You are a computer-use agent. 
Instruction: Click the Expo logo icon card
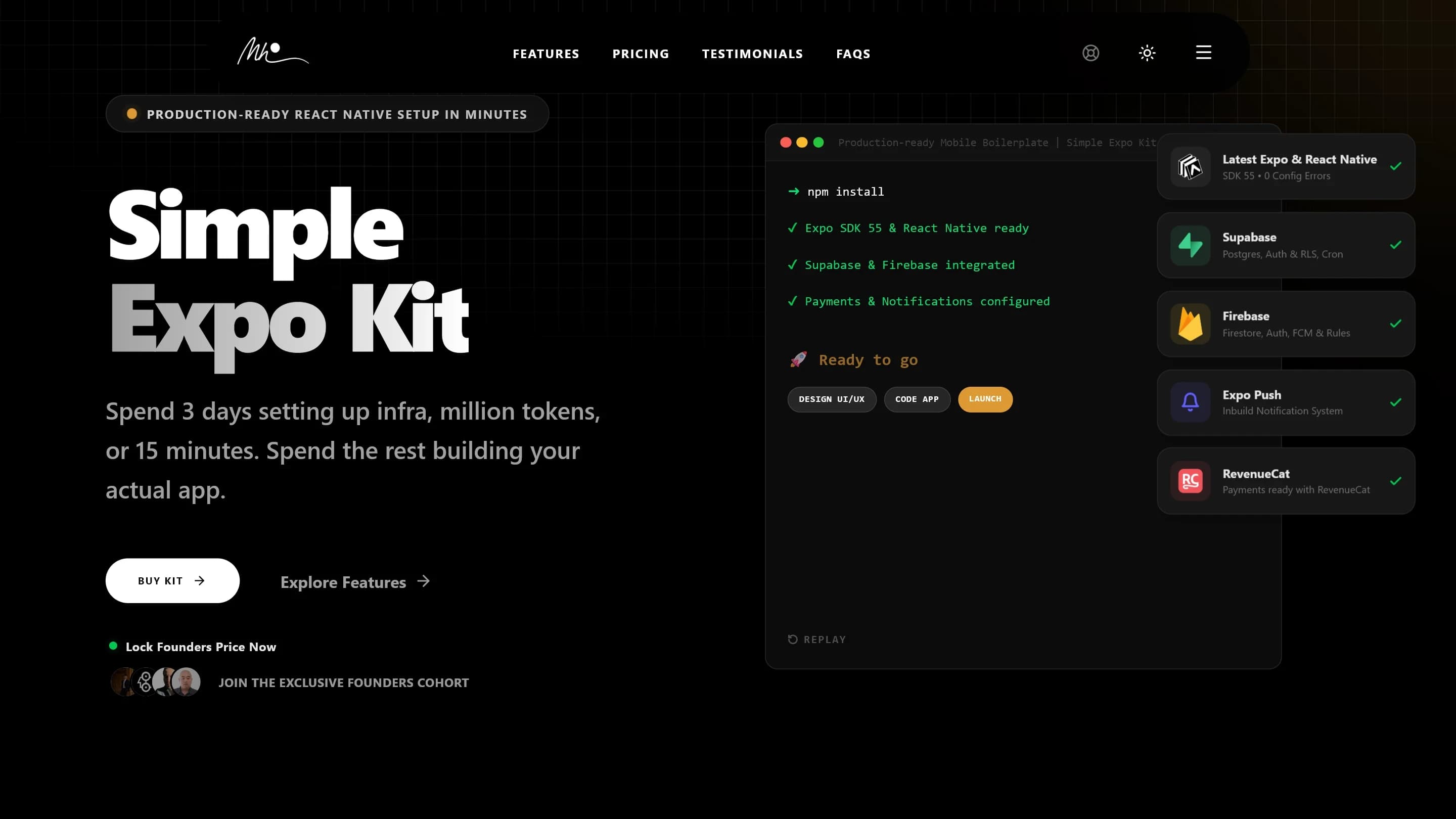click(1190, 167)
